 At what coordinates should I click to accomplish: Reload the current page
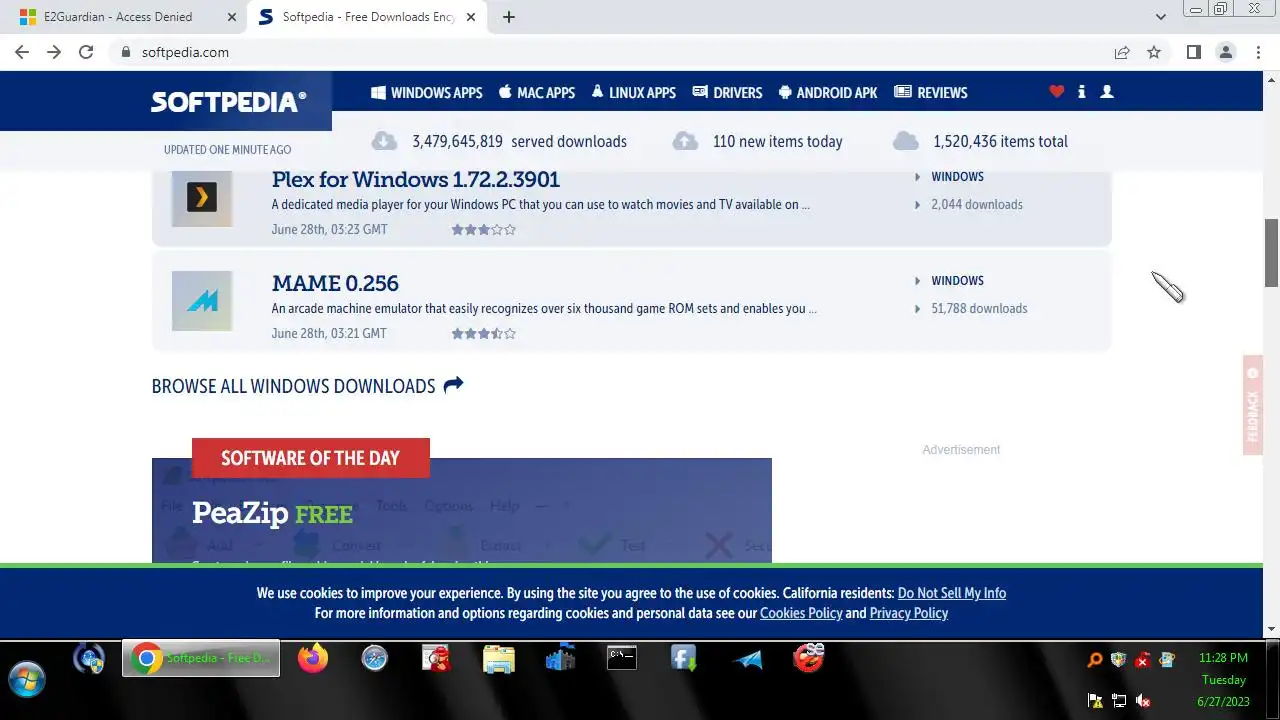click(x=86, y=52)
